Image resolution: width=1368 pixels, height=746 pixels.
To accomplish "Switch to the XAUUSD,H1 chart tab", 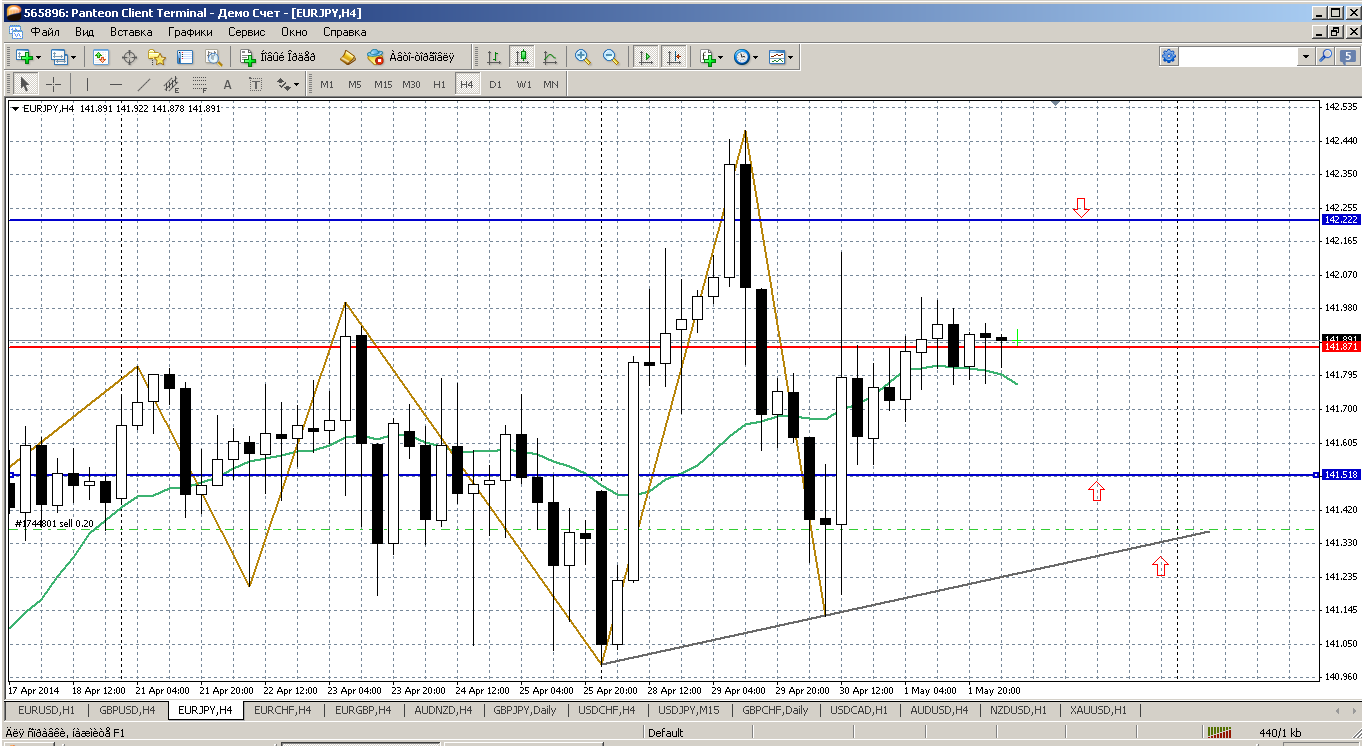I will (1097, 710).
